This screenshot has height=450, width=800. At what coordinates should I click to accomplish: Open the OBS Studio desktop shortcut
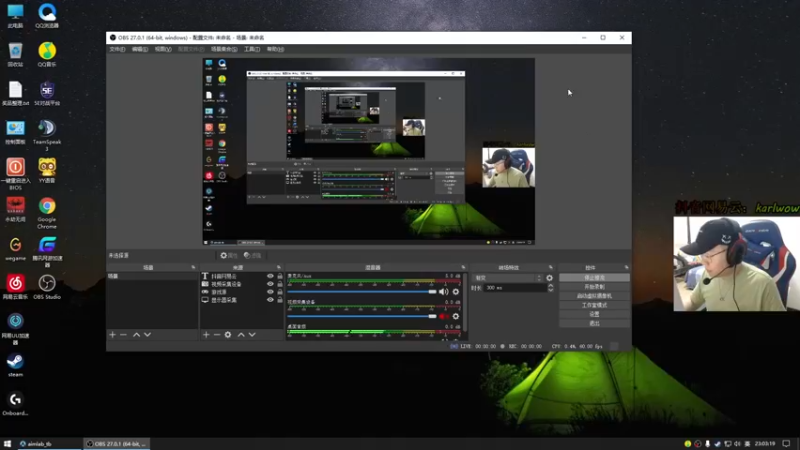click(x=47, y=287)
